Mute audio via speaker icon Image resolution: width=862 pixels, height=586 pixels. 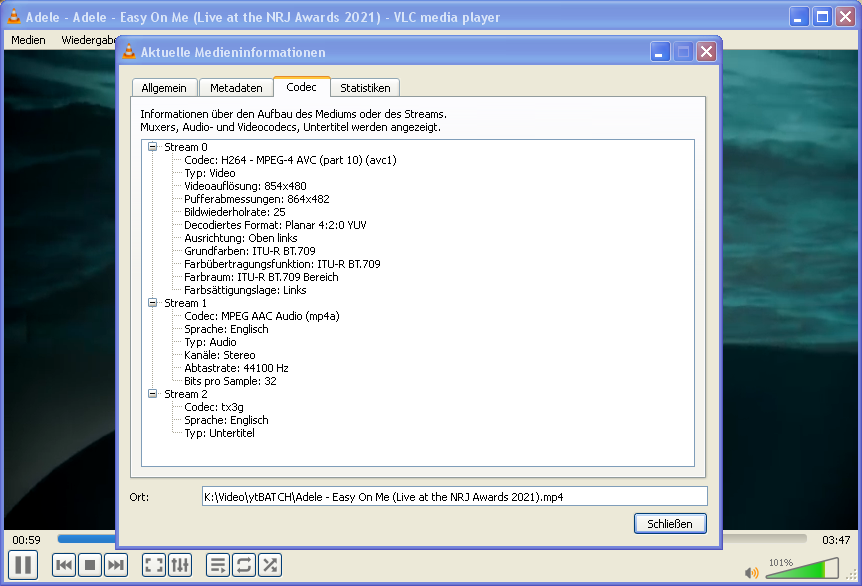point(752,573)
